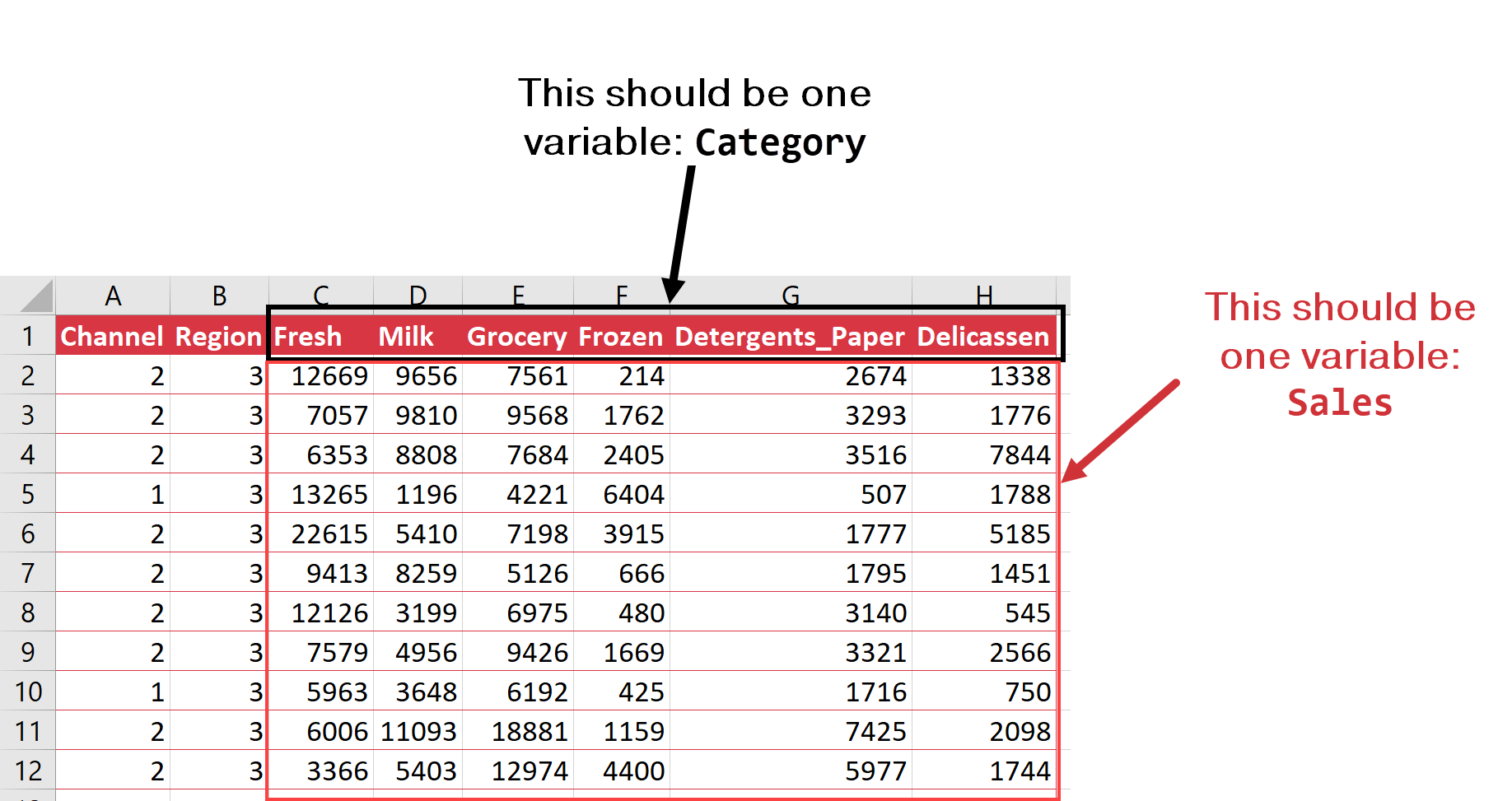Select row number 12

[x=27, y=771]
